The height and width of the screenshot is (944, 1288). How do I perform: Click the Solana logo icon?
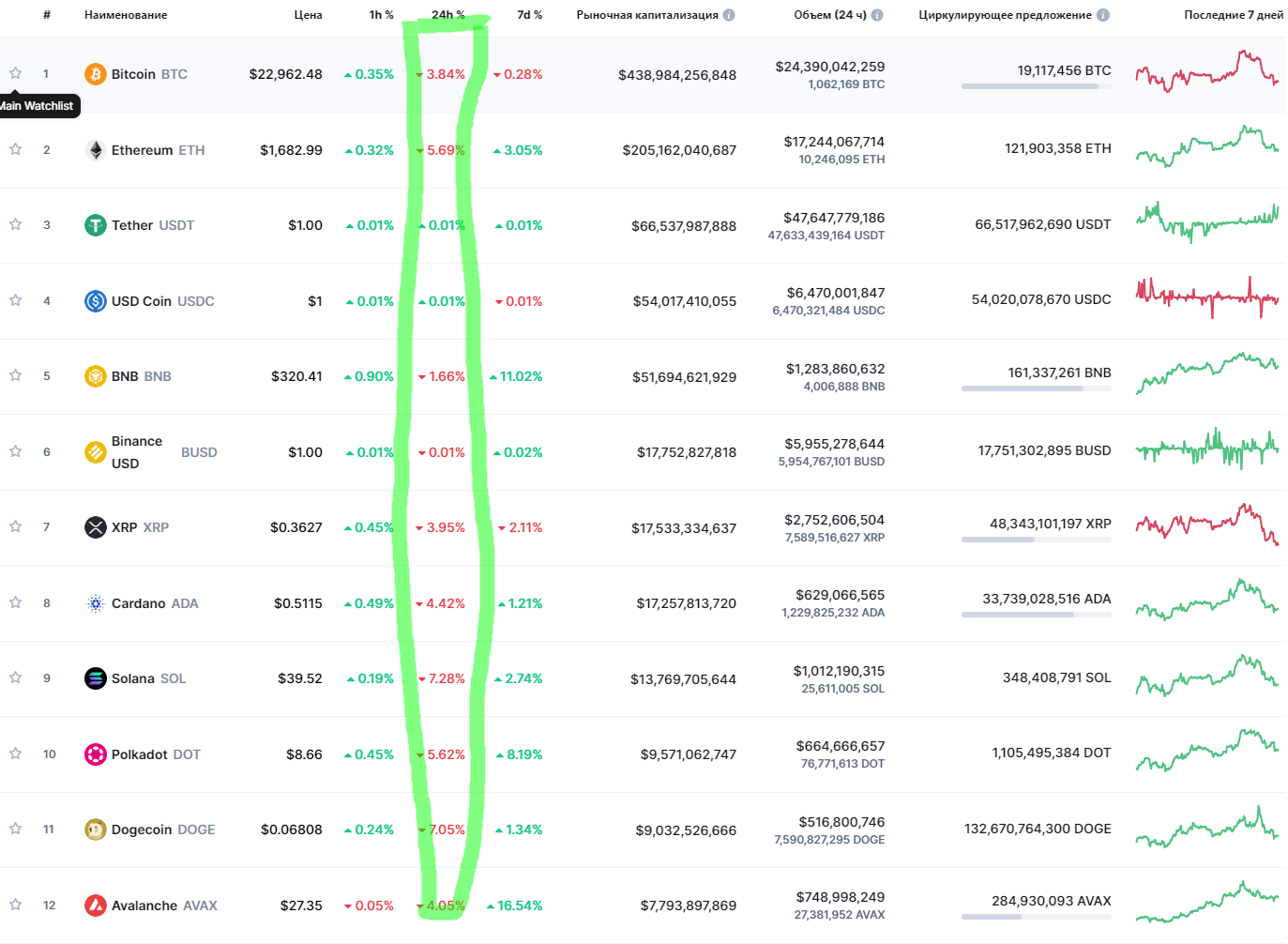[95, 678]
